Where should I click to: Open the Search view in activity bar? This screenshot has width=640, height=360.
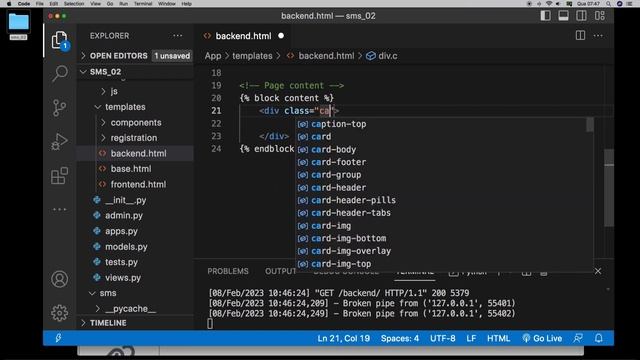pyautogui.click(x=60, y=73)
